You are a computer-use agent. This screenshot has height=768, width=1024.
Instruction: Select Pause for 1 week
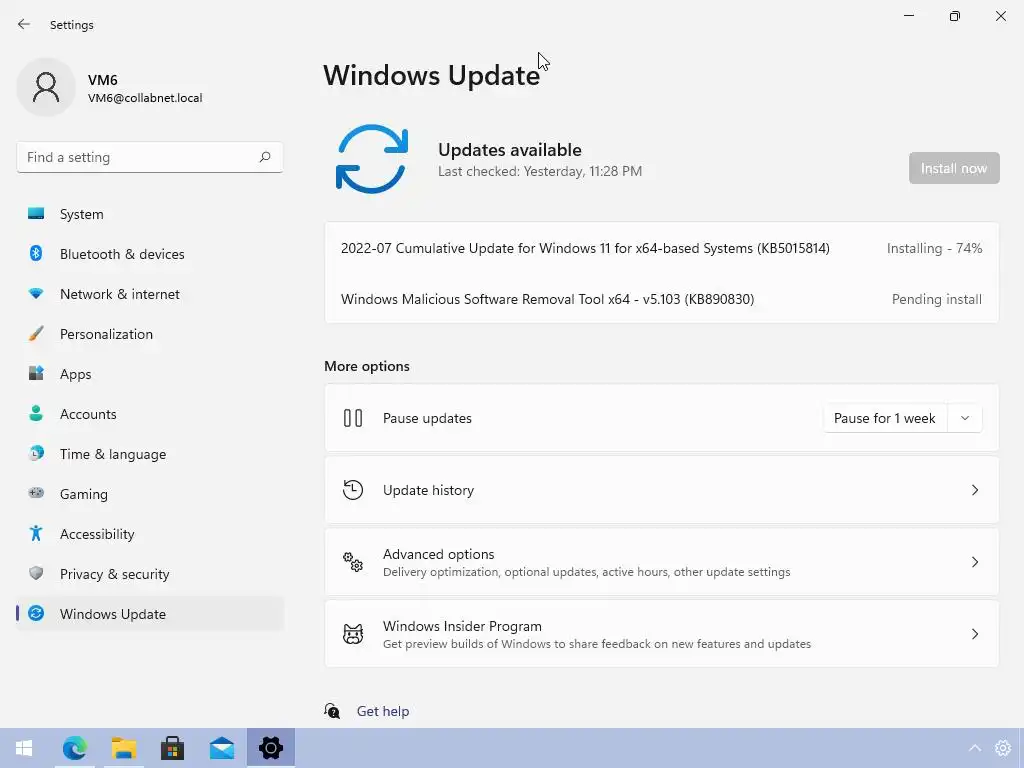coord(885,418)
